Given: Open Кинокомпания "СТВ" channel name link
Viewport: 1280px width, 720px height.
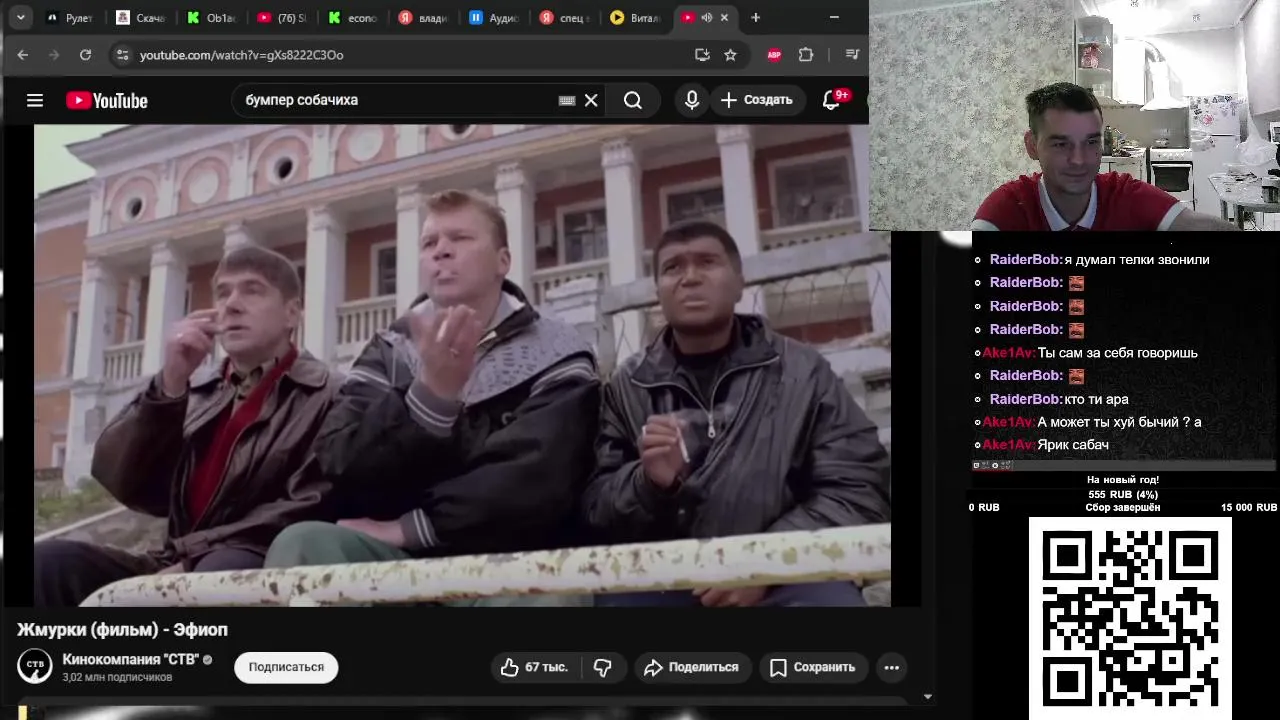Looking at the screenshot, I should point(131,659).
